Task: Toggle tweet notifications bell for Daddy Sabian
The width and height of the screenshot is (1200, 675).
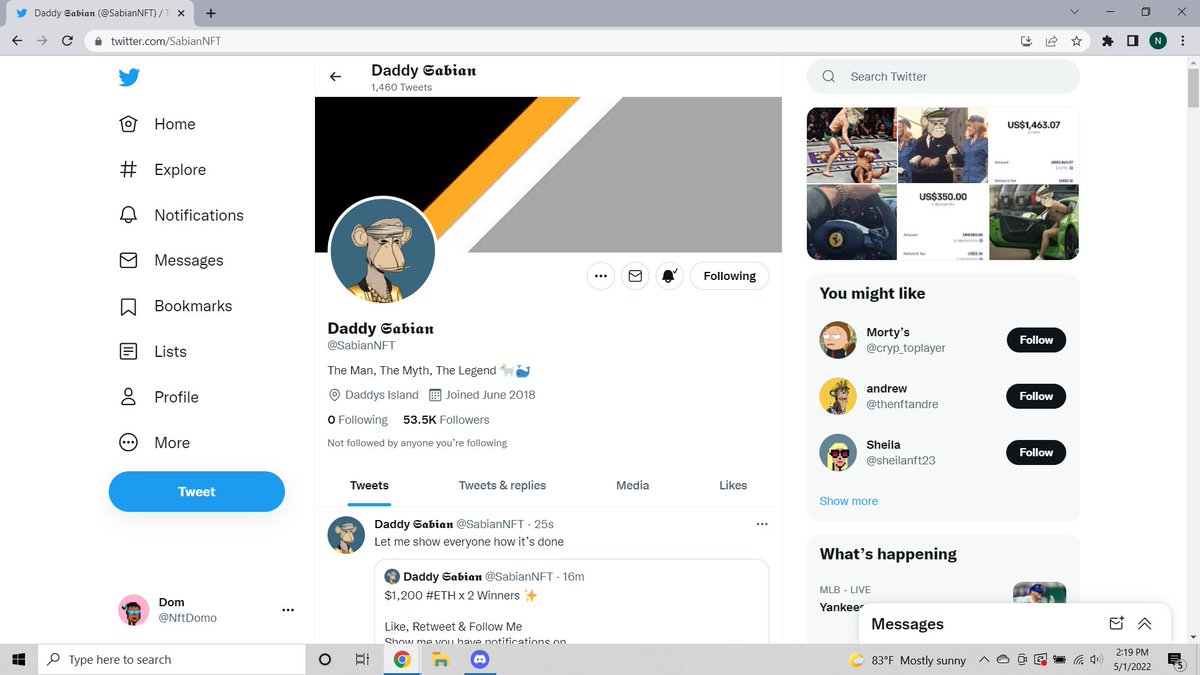Action: click(670, 276)
